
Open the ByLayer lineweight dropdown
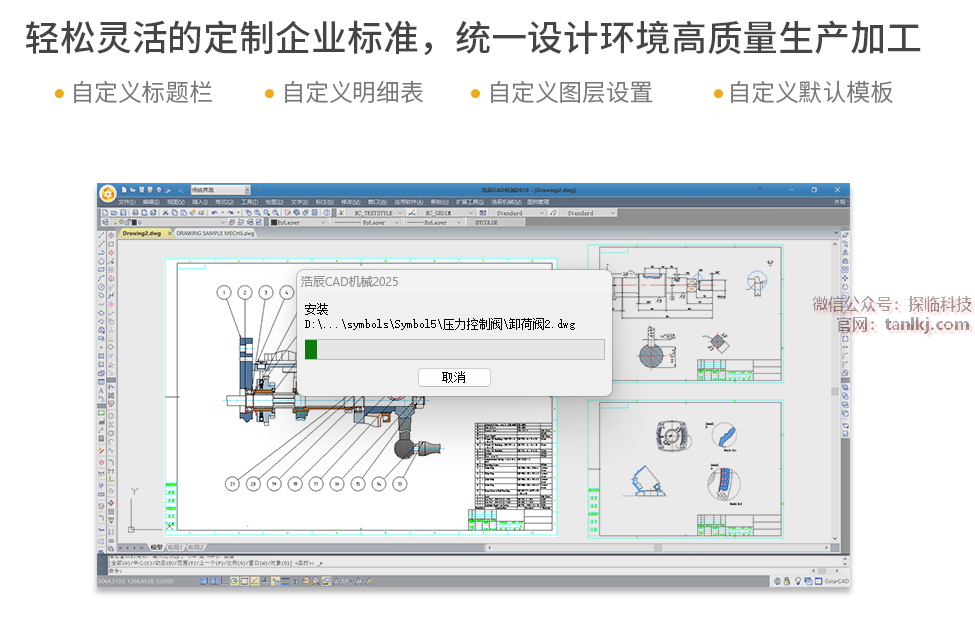point(435,223)
